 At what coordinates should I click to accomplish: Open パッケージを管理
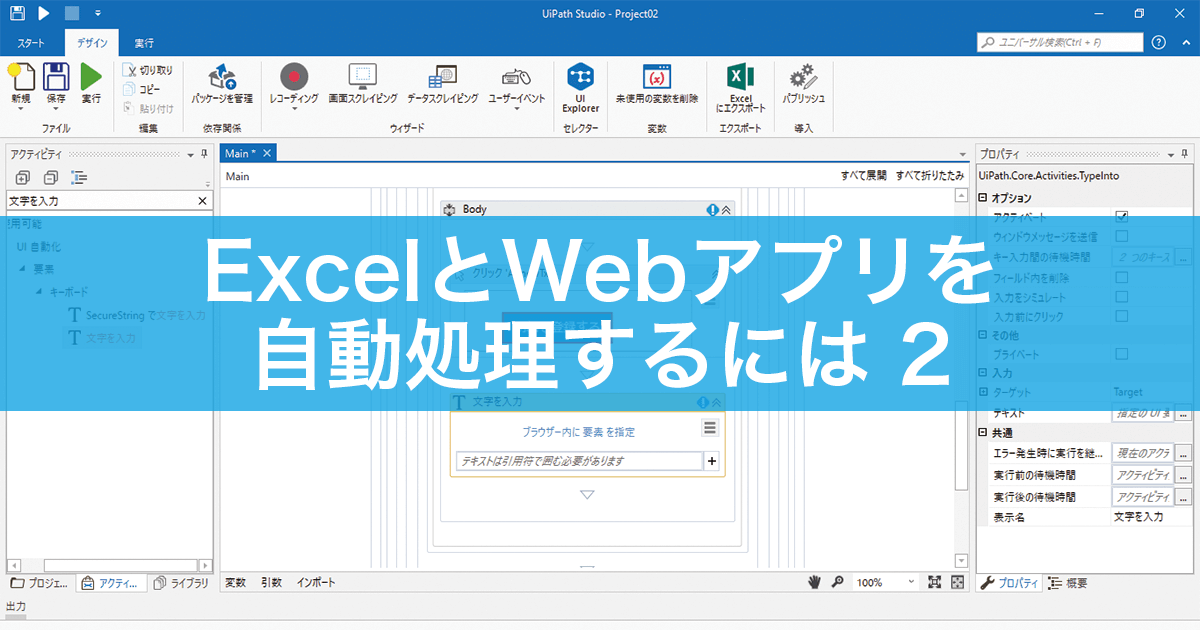pos(222,84)
